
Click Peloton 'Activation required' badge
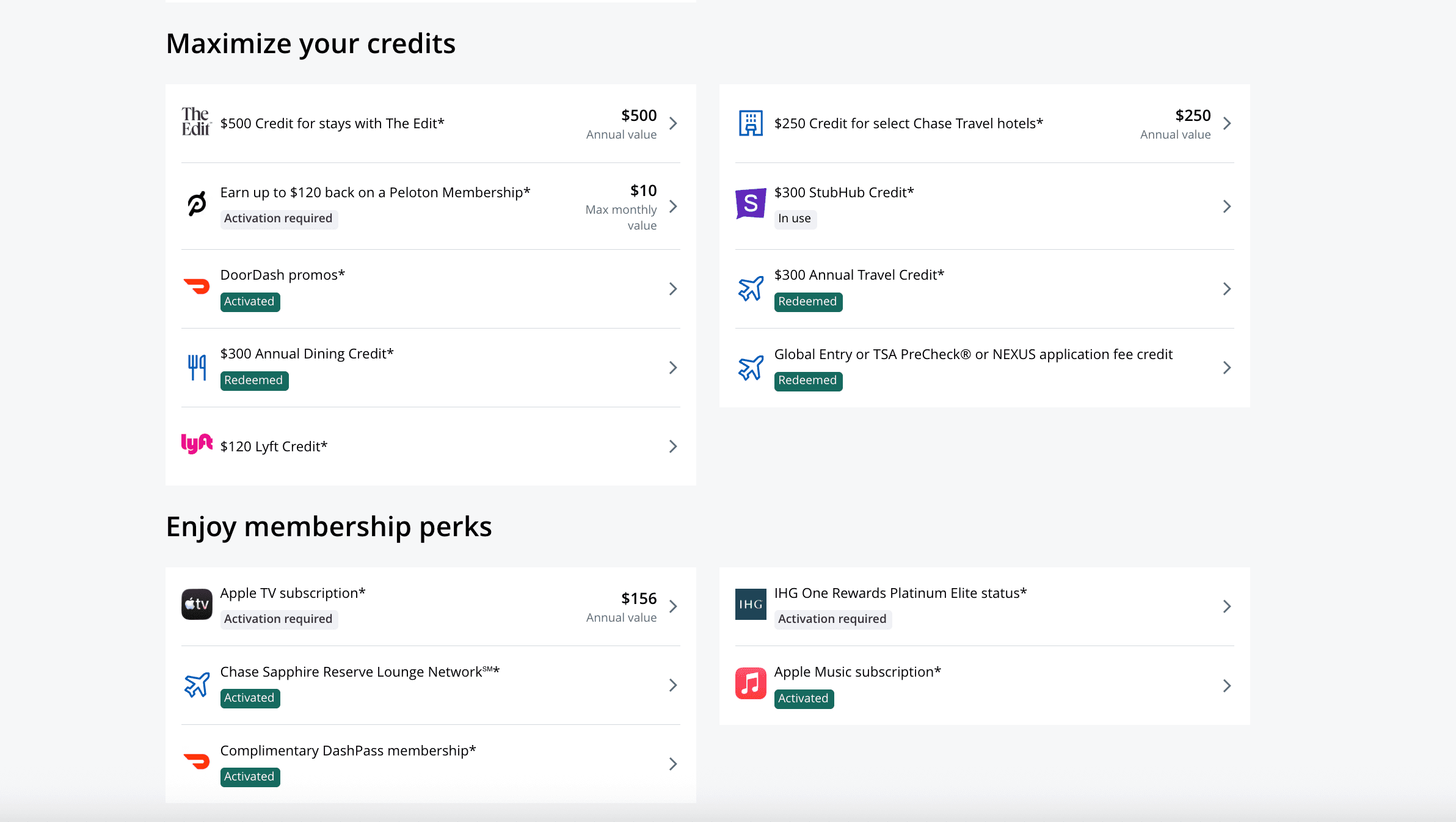click(x=278, y=219)
